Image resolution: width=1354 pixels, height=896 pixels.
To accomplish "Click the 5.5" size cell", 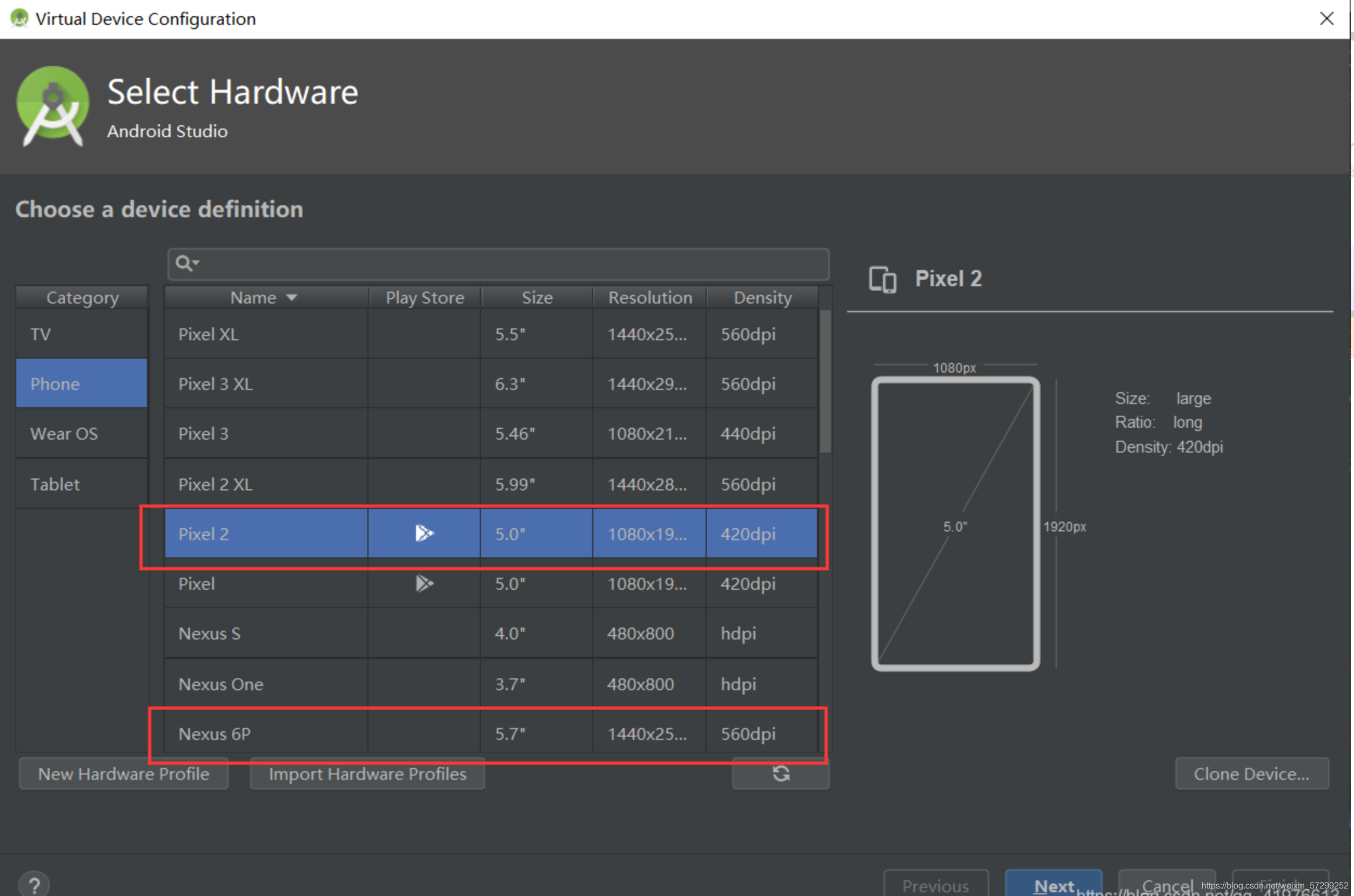I will [x=537, y=334].
